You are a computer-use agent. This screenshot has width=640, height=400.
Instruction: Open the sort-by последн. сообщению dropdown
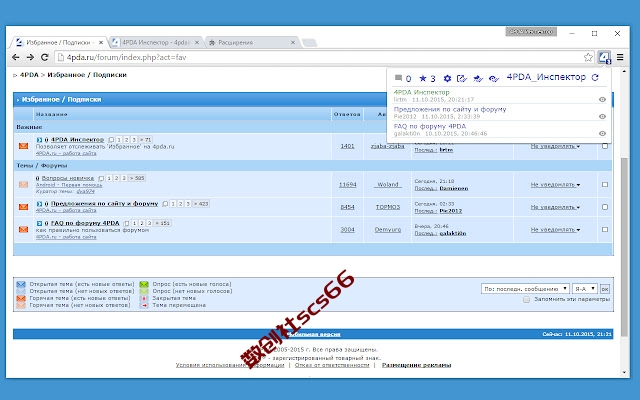point(525,289)
